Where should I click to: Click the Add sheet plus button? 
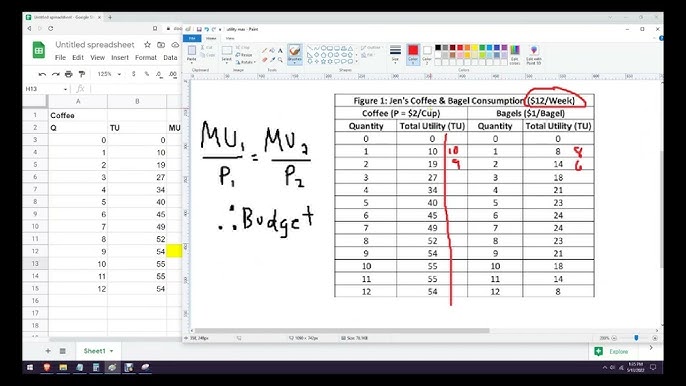pos(48,351)
